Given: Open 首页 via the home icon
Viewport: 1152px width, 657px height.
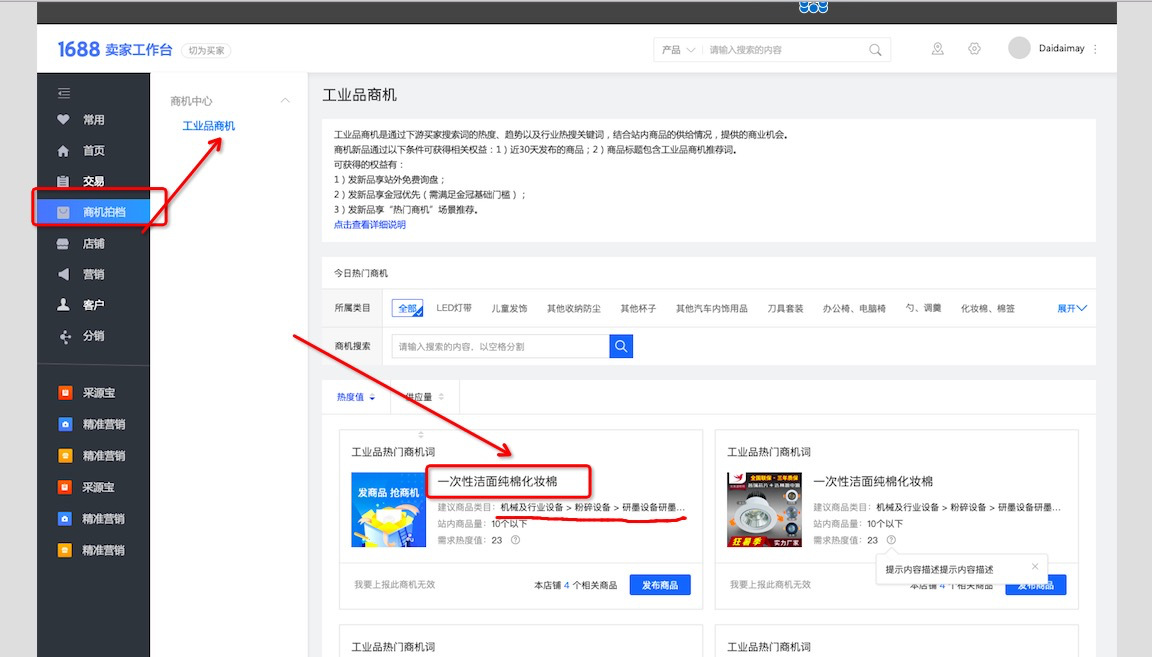Looking at the screenshot, I should (62, 150).
